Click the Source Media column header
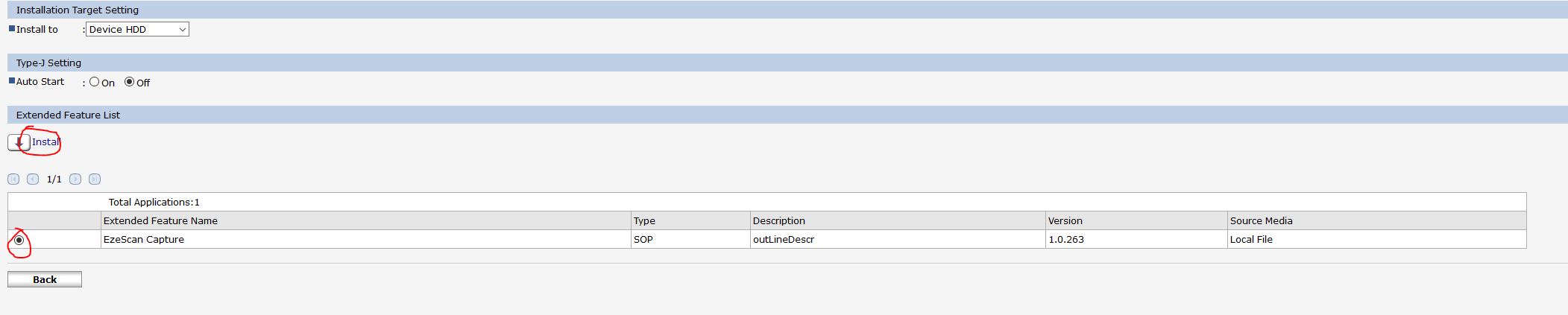 click(x=1261, y=221)
